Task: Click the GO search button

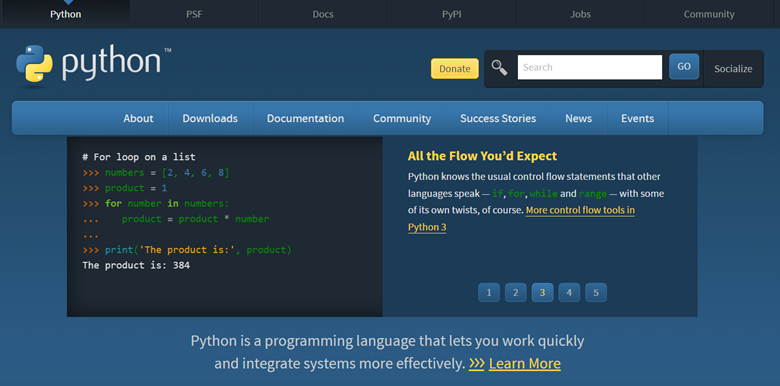Action: (684, 67)
